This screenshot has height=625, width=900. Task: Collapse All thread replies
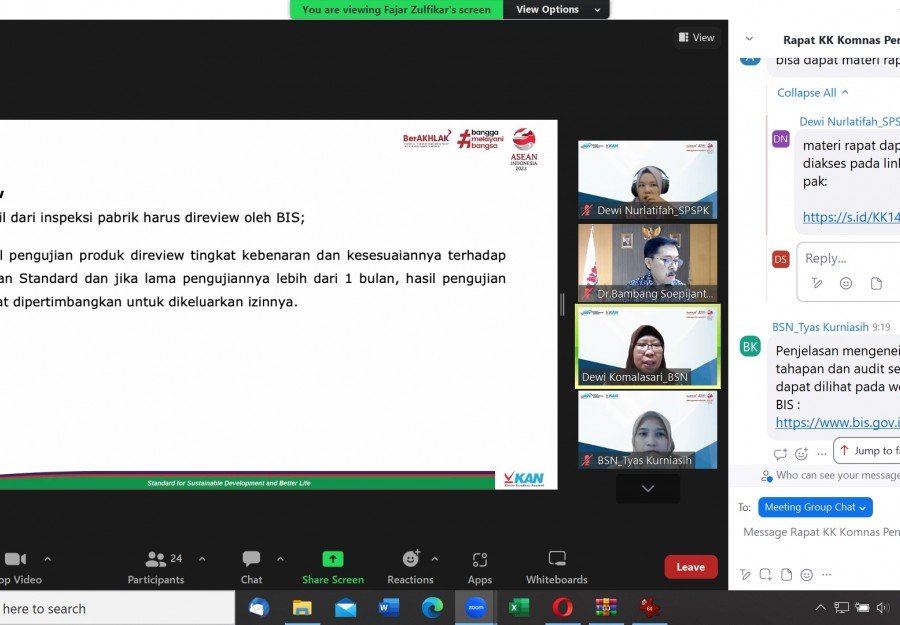(x=812, y=93)
